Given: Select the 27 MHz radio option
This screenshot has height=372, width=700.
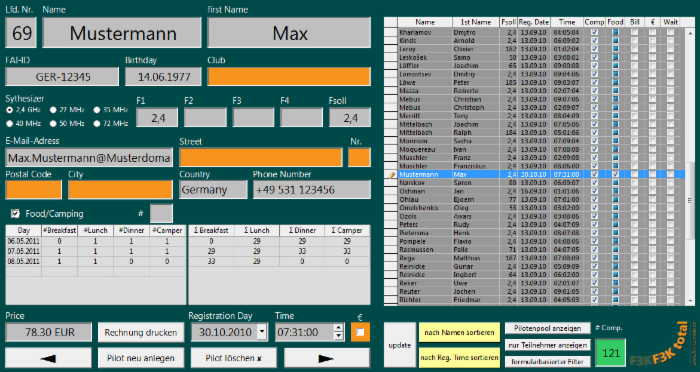Looking at the screenshot, I should (53, 110).
